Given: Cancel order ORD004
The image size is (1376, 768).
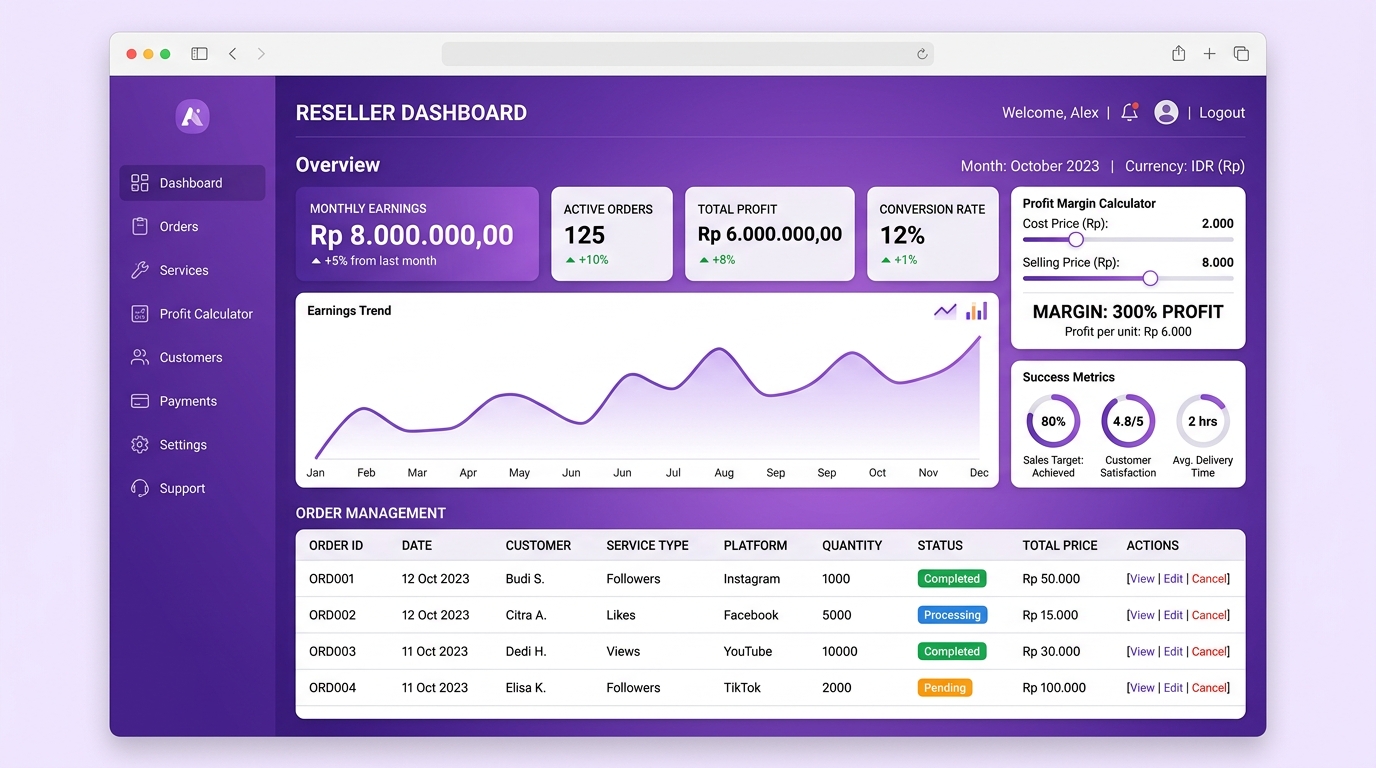Looking at the screenshot, I should 1209,688.
